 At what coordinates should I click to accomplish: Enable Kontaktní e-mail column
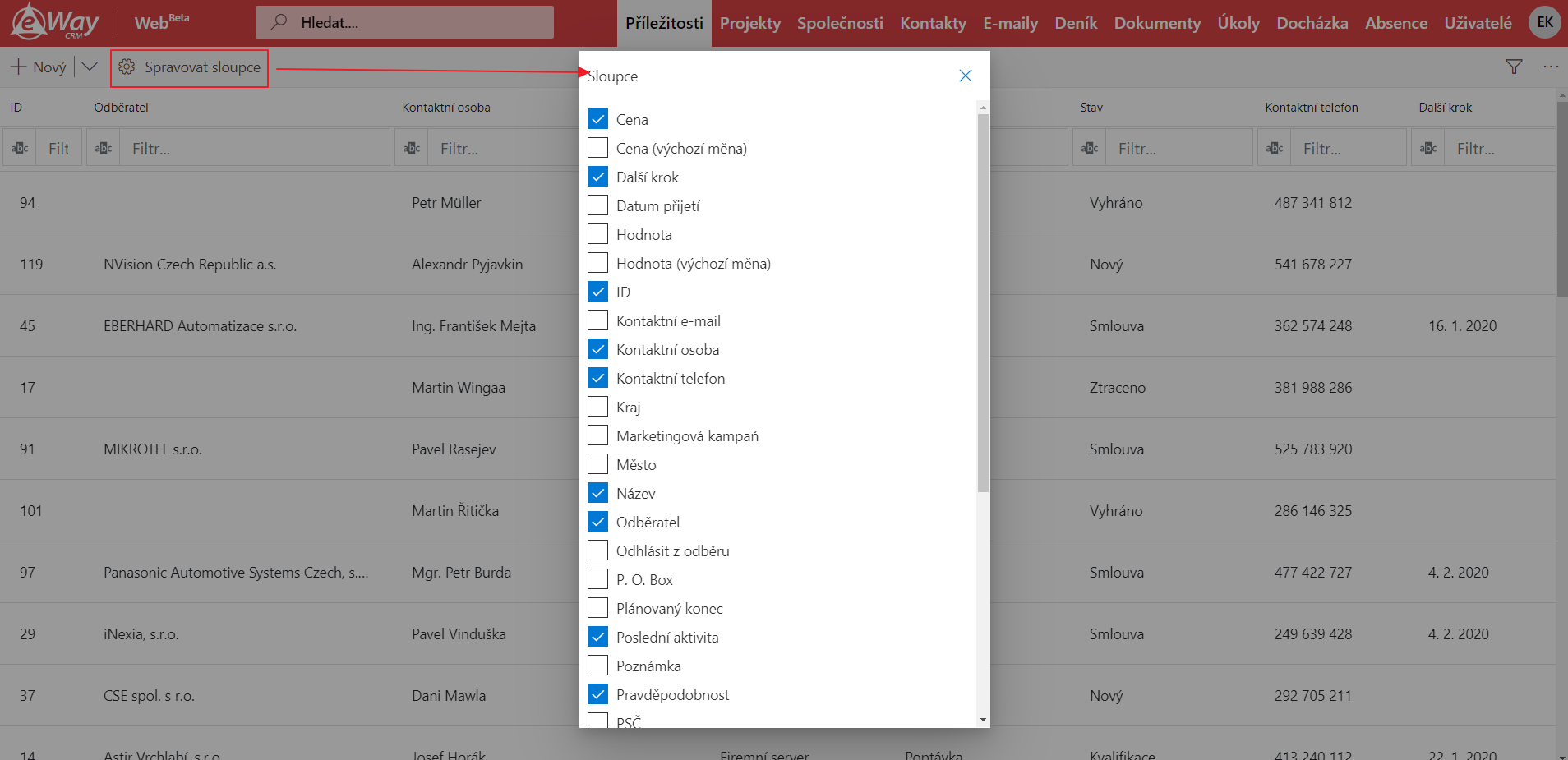[598, 320]
